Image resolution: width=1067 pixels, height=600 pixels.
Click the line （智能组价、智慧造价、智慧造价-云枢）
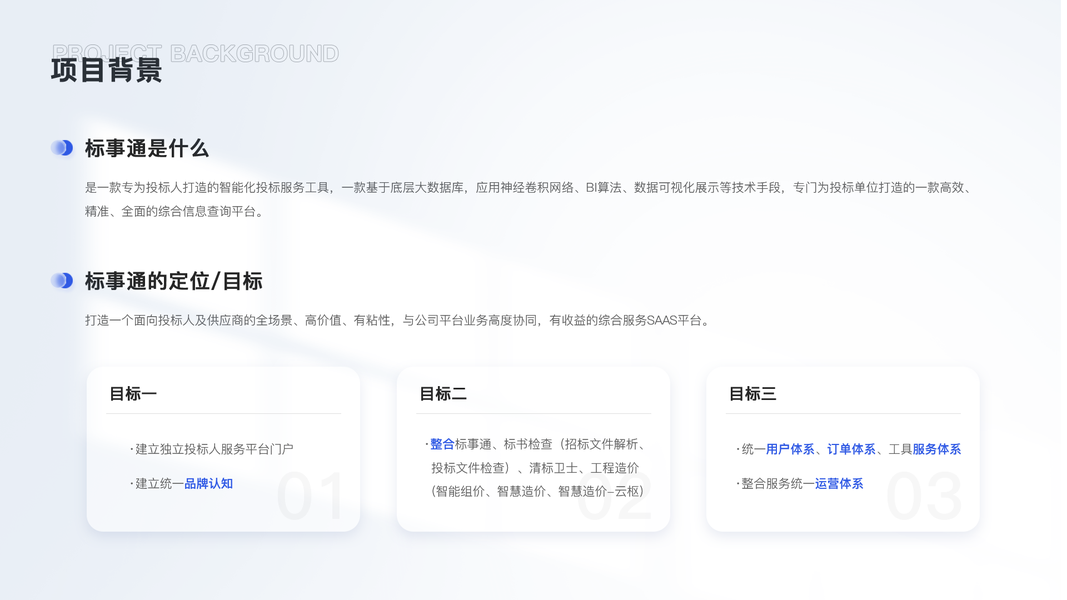pos(537,491)
